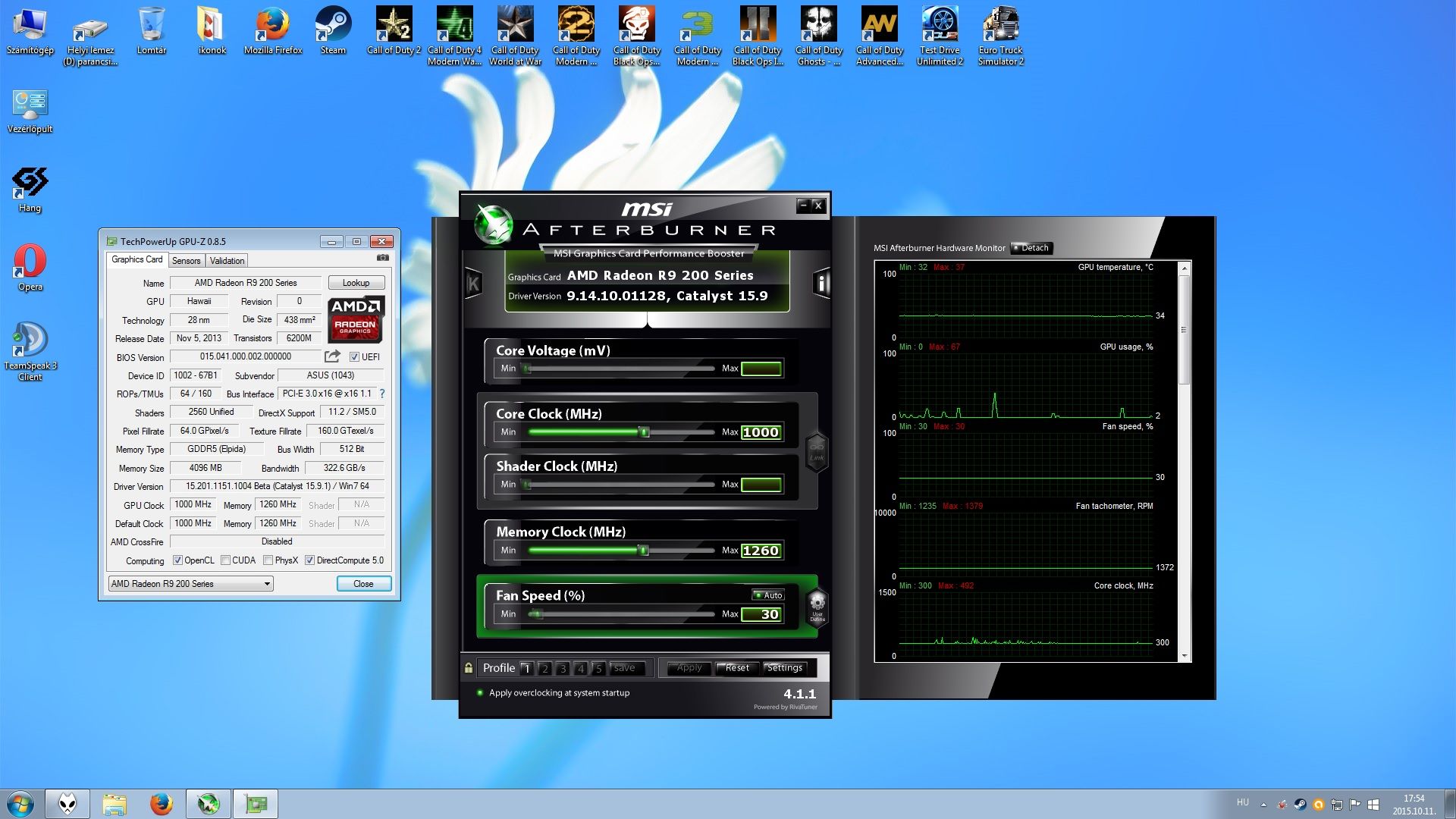1456x819 pixels.
Task: Open Afterburner Kombustor K side button
Action: [x=473, y=284]
